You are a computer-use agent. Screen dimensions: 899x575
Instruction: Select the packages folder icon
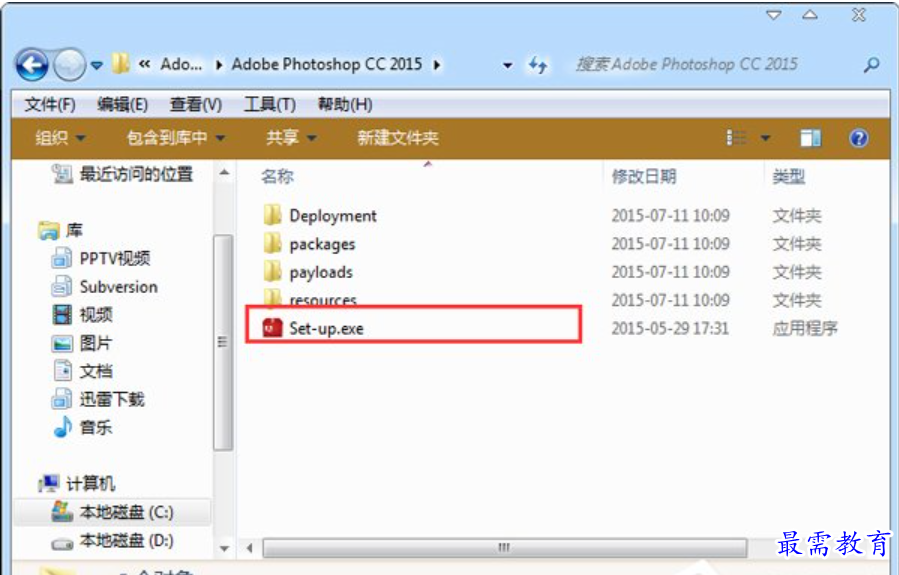pyautogui.click(x=272, y=243)
